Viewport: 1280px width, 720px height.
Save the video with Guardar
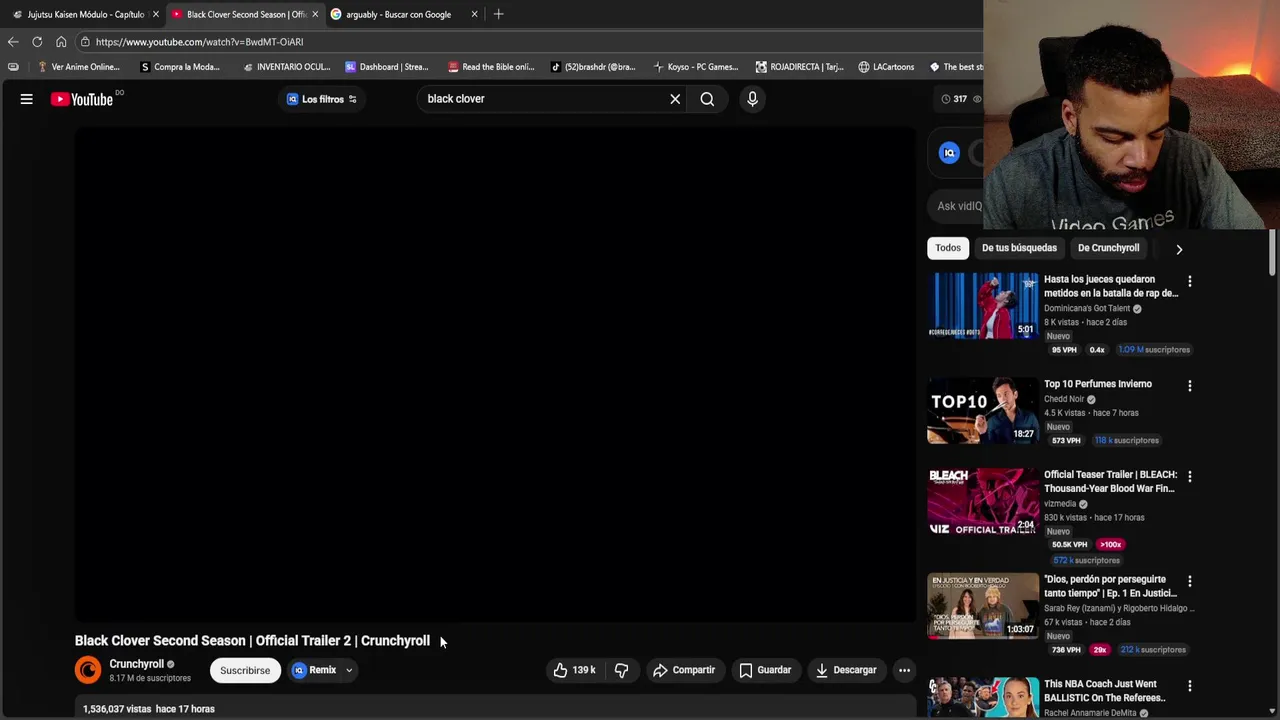[765, 670]
